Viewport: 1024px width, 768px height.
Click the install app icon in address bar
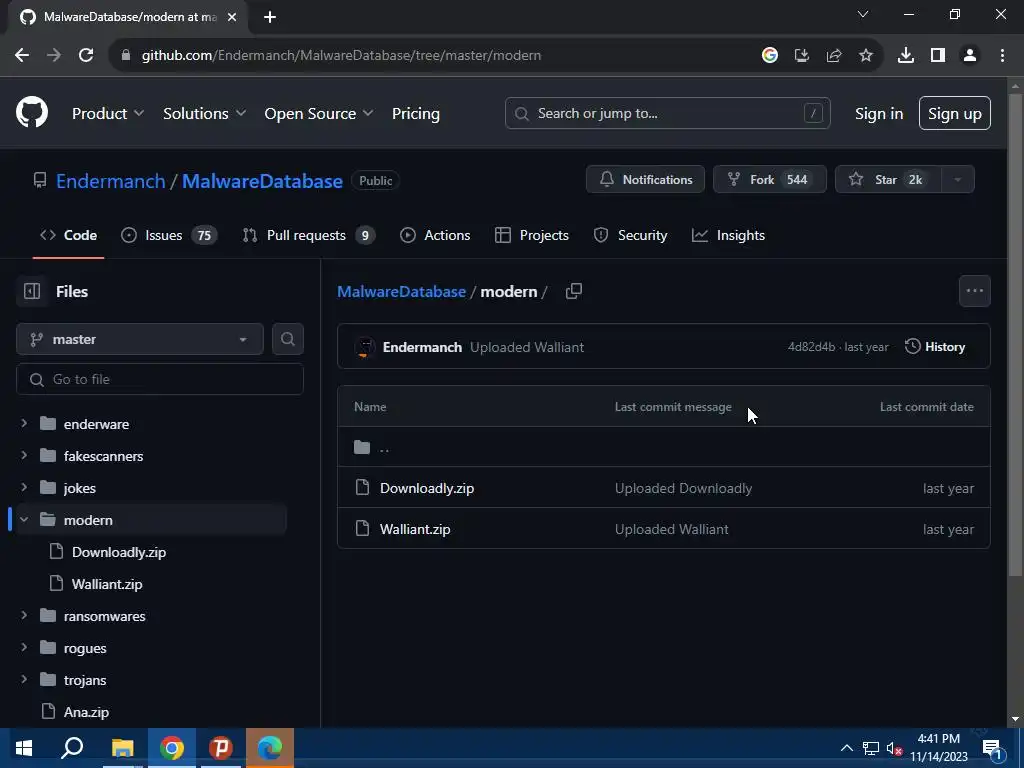pyautogui.click(x=802, y=56)
